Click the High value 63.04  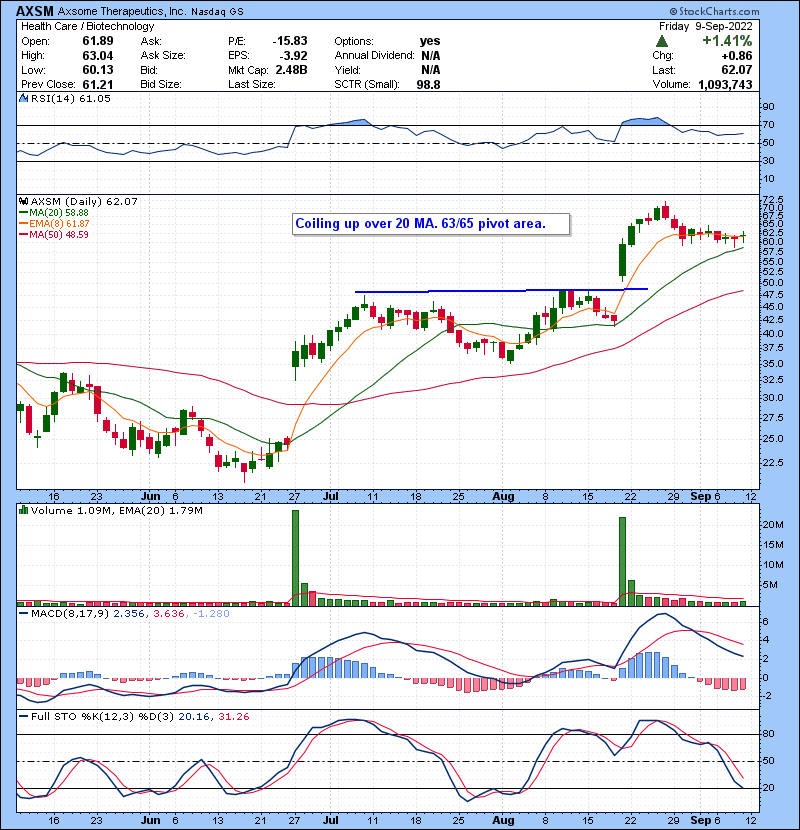(x=97, y=56)
